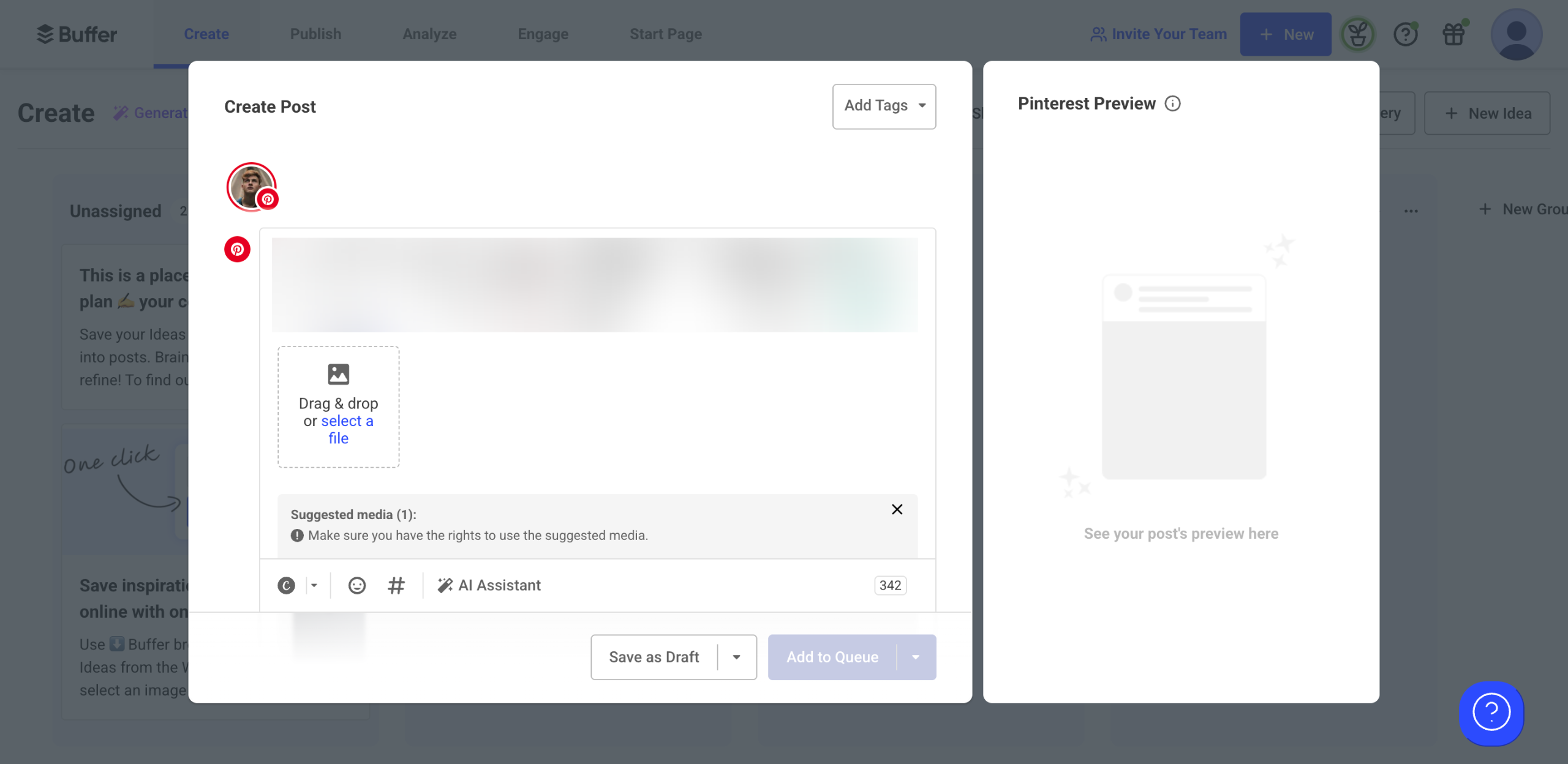
Task: Switch to the Analyze tab
Action: click(429, 34)
